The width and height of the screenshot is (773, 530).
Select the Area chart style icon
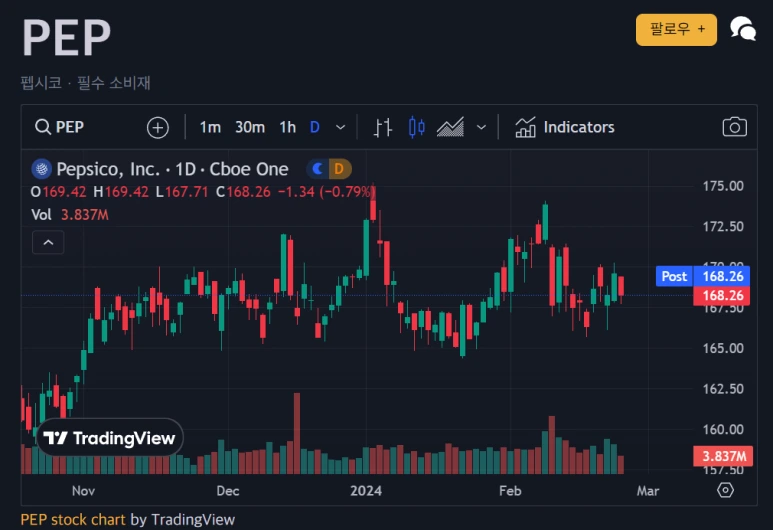450,127
